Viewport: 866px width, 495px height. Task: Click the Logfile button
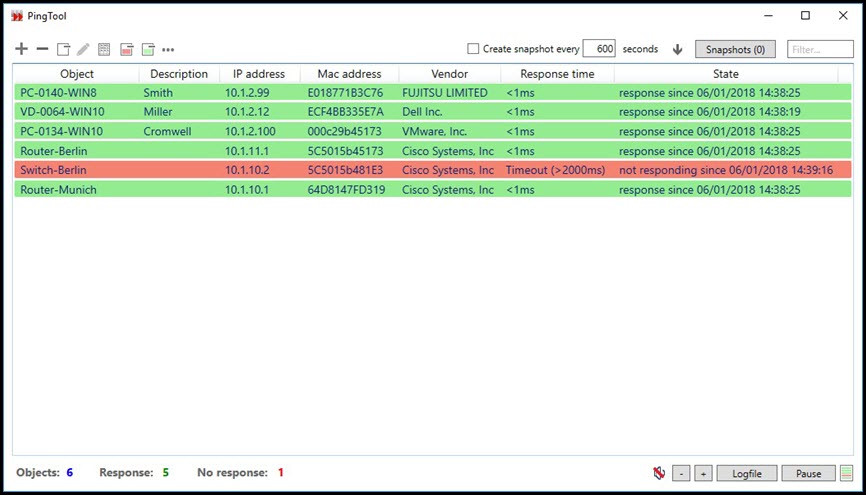coord(747,473)
